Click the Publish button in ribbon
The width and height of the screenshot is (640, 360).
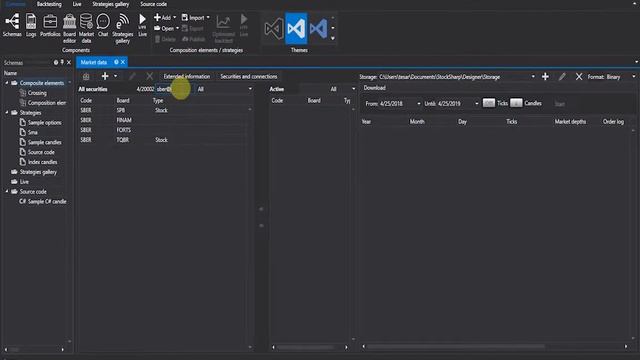pos(193,39)
